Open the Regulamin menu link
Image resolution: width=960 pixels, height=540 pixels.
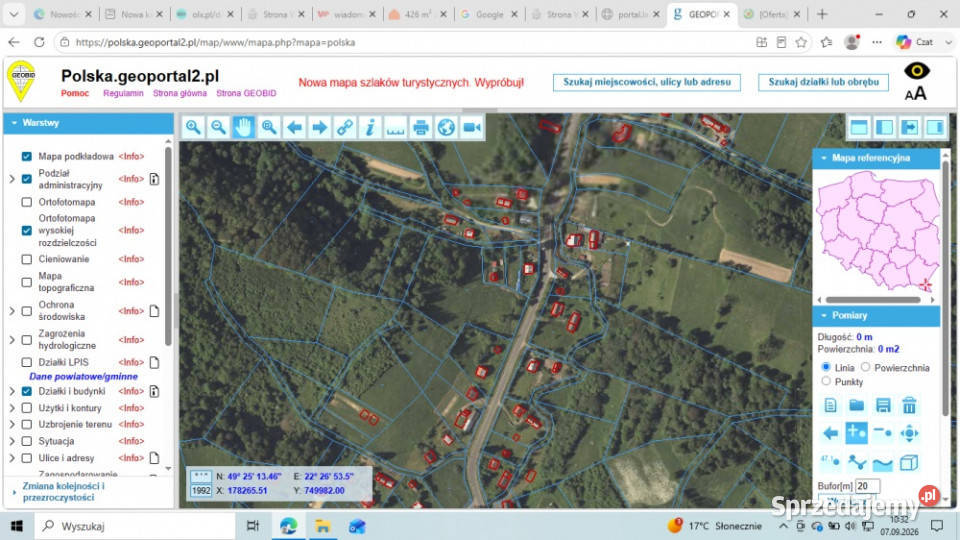tap(123, 93)
